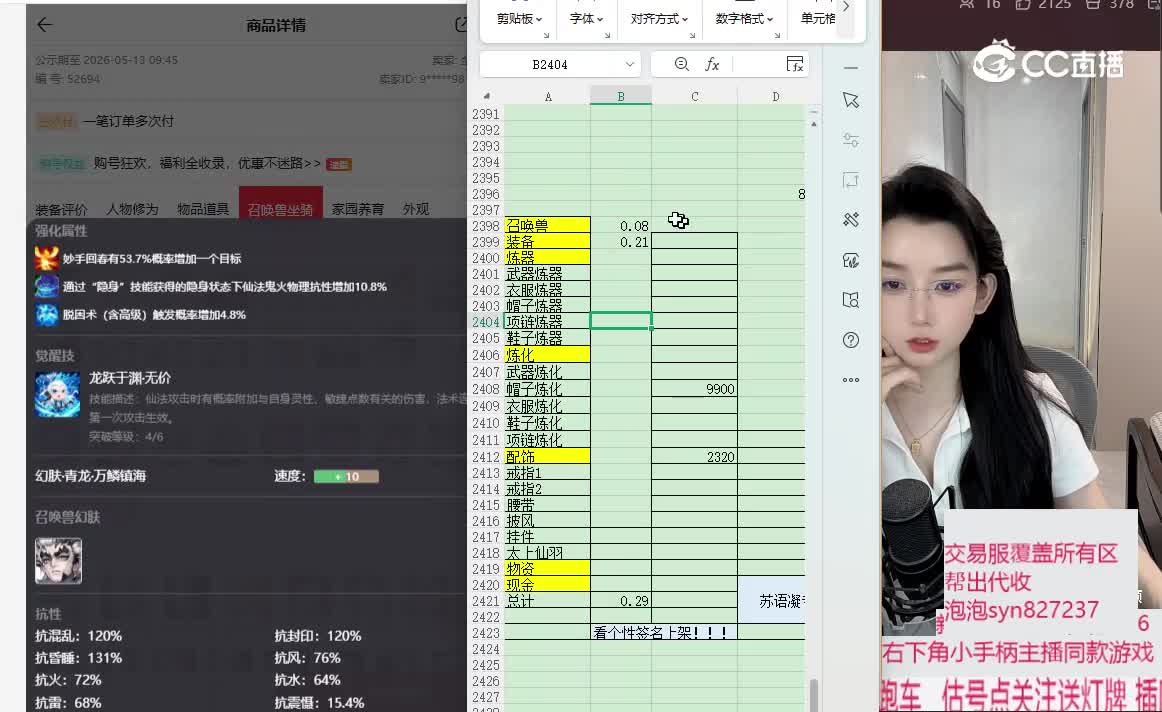The height and width of the screenshot is (712, 1162).
Task: Open the 数字格式 group dropdown
Action: (744, 19)
